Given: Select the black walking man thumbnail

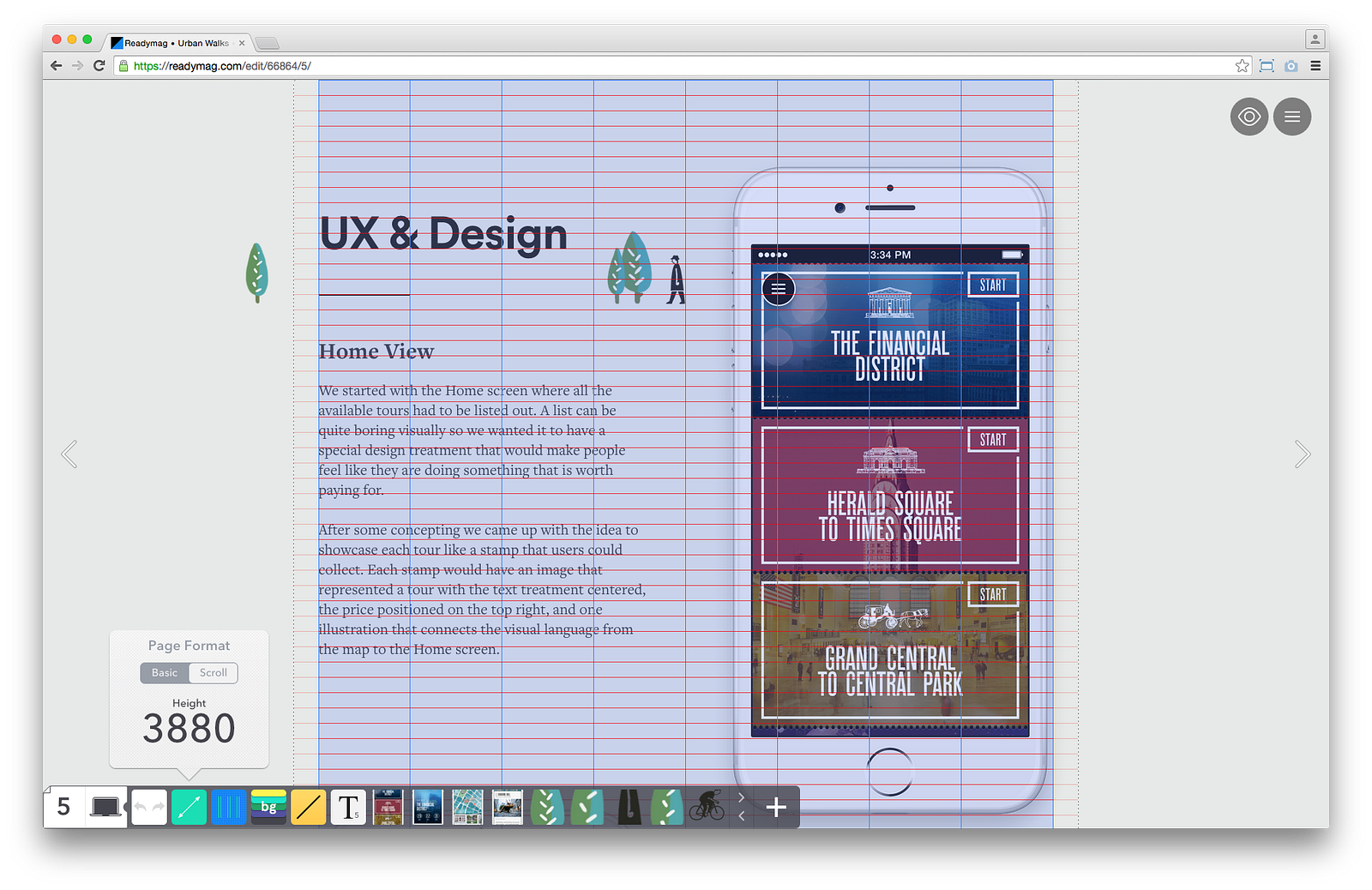Looking at the screenshot, I should click(629, 807).
